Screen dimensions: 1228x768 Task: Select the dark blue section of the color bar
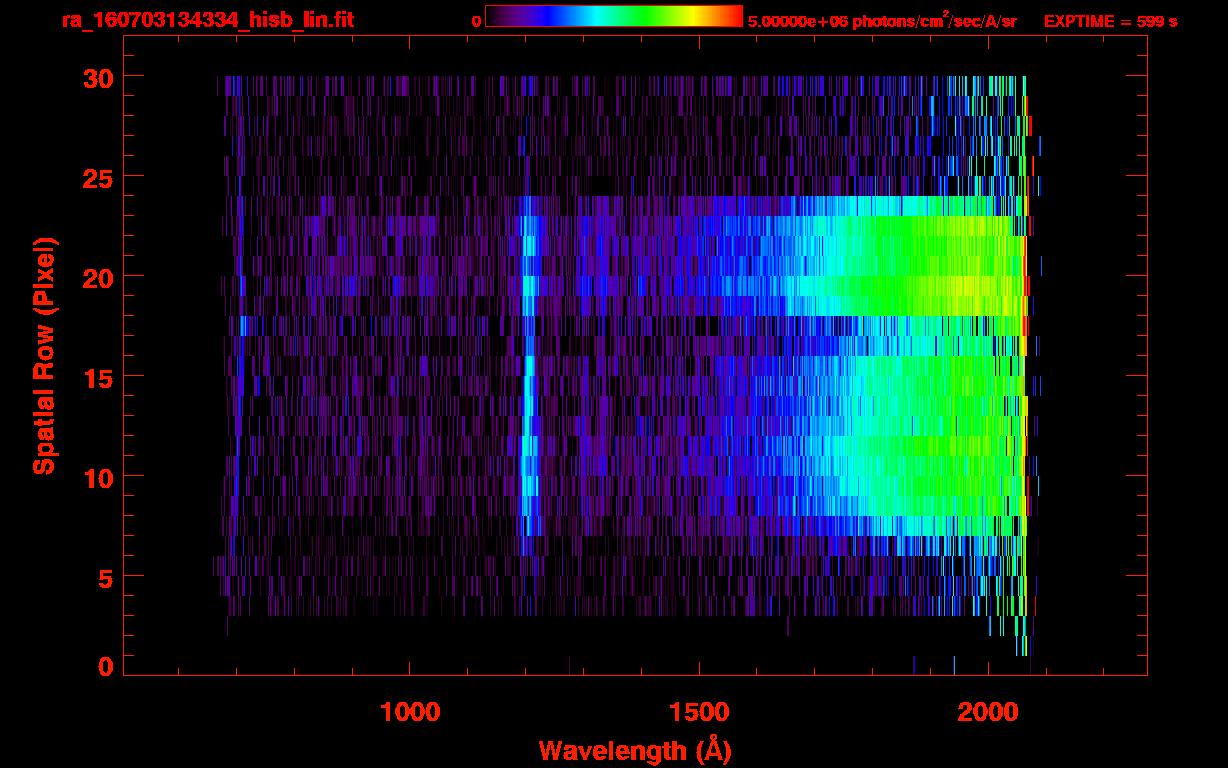[x=530, y=16]
